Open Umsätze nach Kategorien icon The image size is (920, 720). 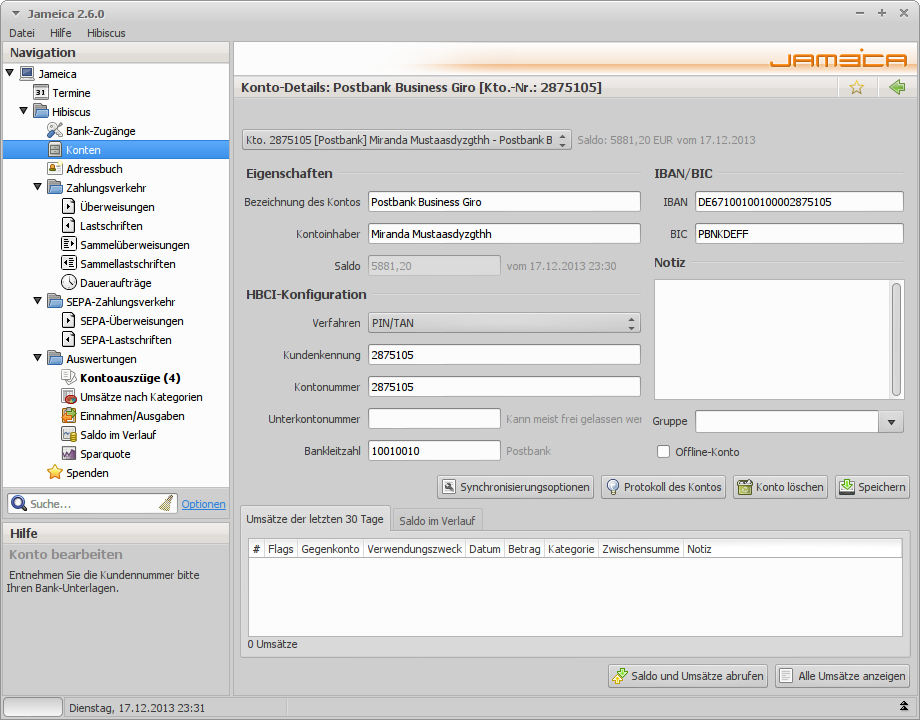[x=69, y=397]
